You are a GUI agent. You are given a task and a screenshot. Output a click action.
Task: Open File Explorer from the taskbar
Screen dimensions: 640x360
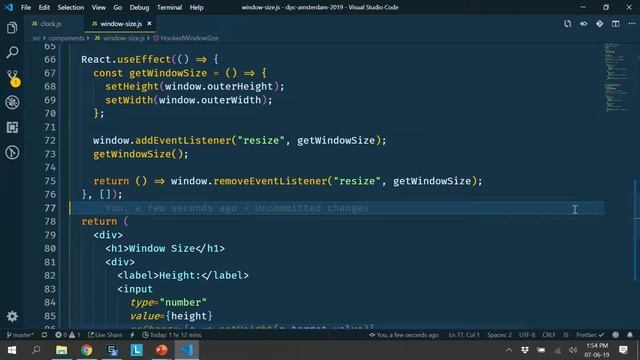pos(62,350)
